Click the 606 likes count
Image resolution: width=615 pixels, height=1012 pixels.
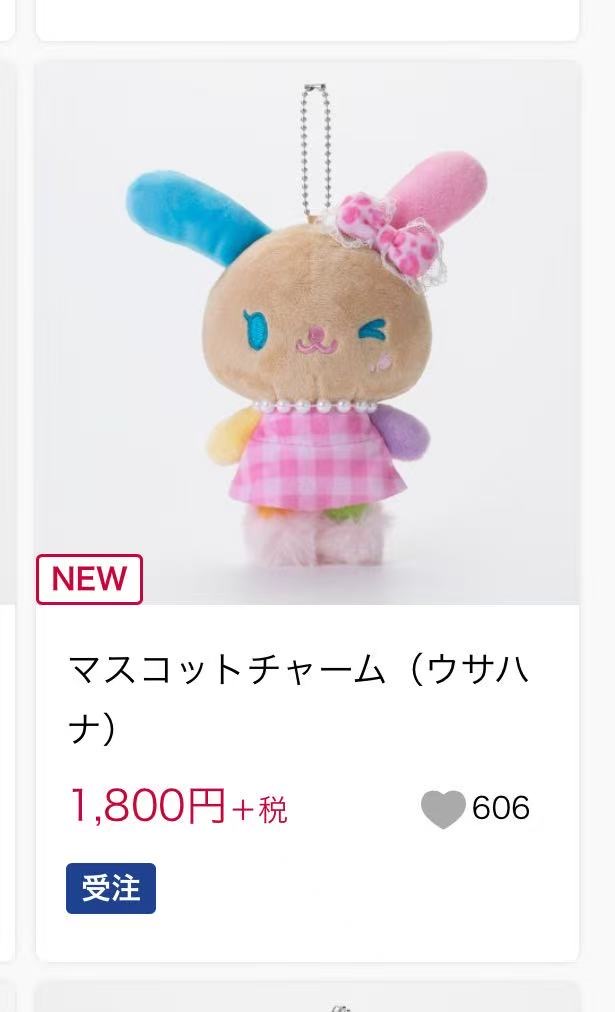pos(501,808)
